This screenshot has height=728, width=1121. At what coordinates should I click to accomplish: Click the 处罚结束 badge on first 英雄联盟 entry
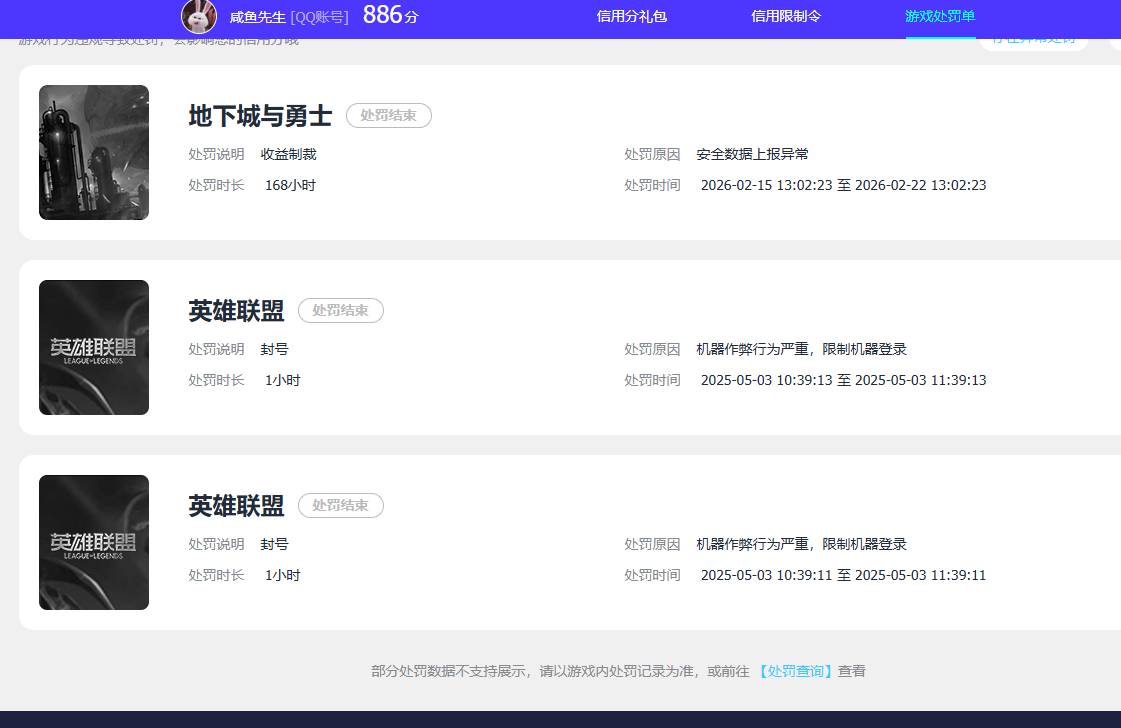point(340,310)
